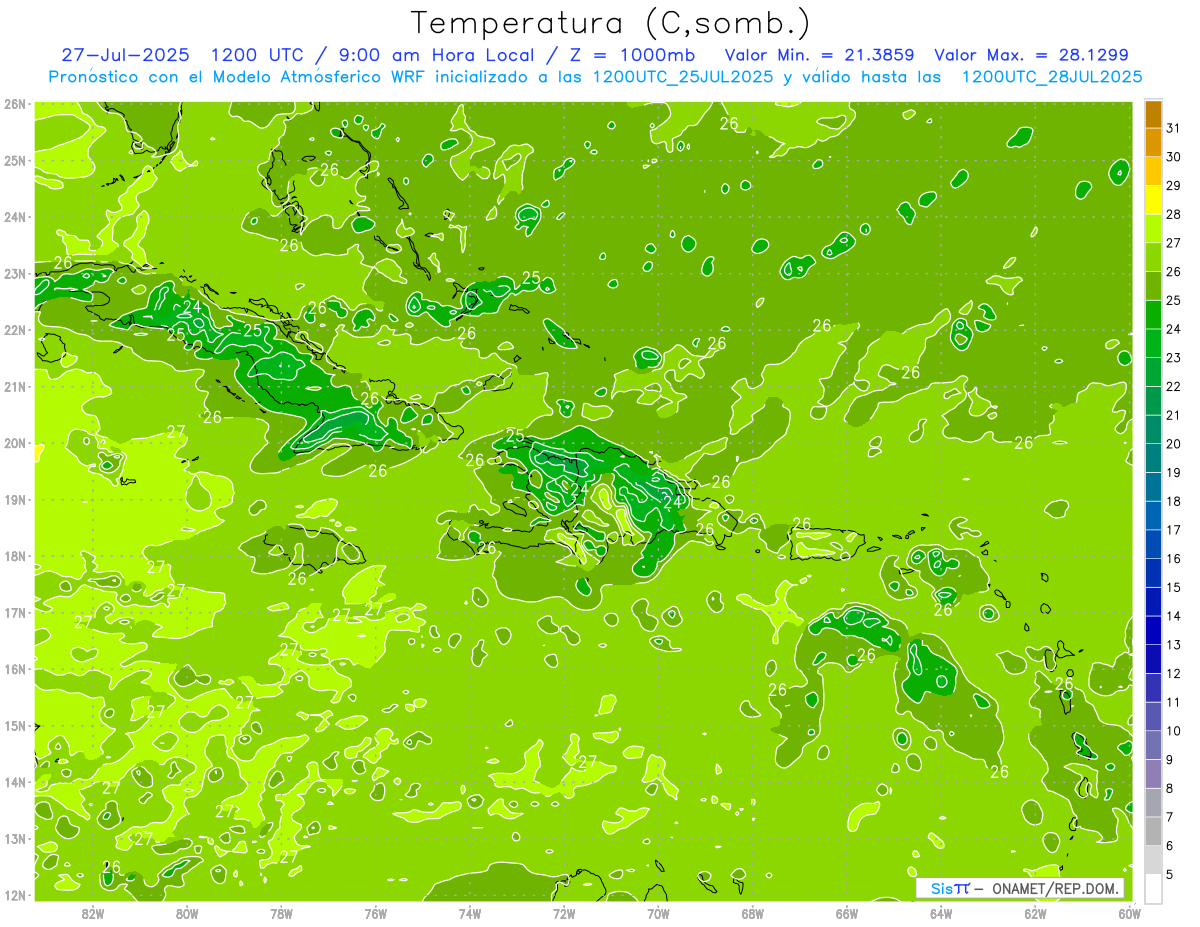Image resolution: width=1200 pixels, height=927 pixels.
Task: Click the "21N" latitude axis label
Action: pyautogui.click(x=15, y=386)
